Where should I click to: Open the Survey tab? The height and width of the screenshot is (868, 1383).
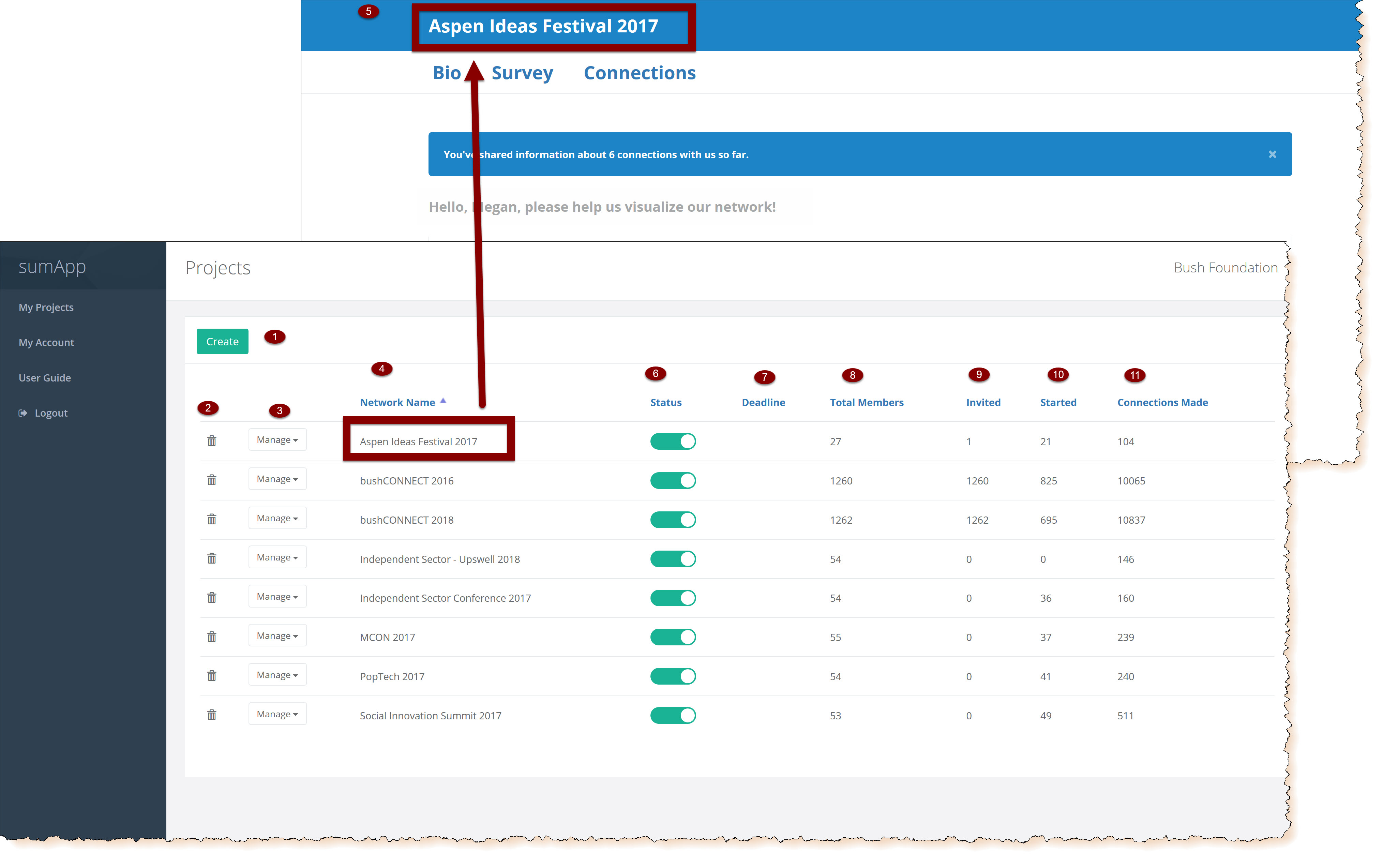click(522, 73)
